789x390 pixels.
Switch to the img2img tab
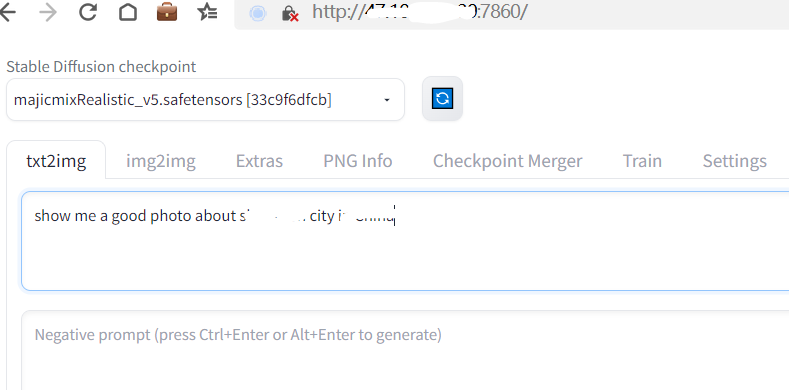coord(161,161)
